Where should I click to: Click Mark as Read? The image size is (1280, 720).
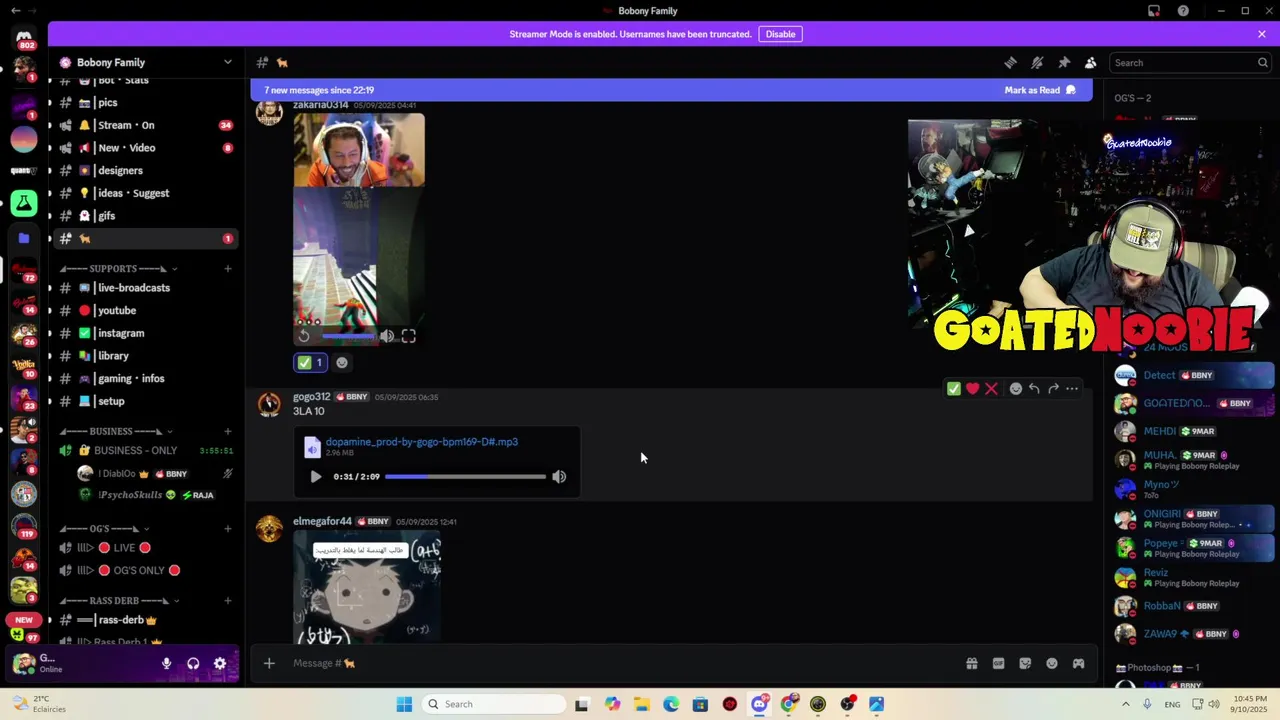click(x=1040, y=90)
